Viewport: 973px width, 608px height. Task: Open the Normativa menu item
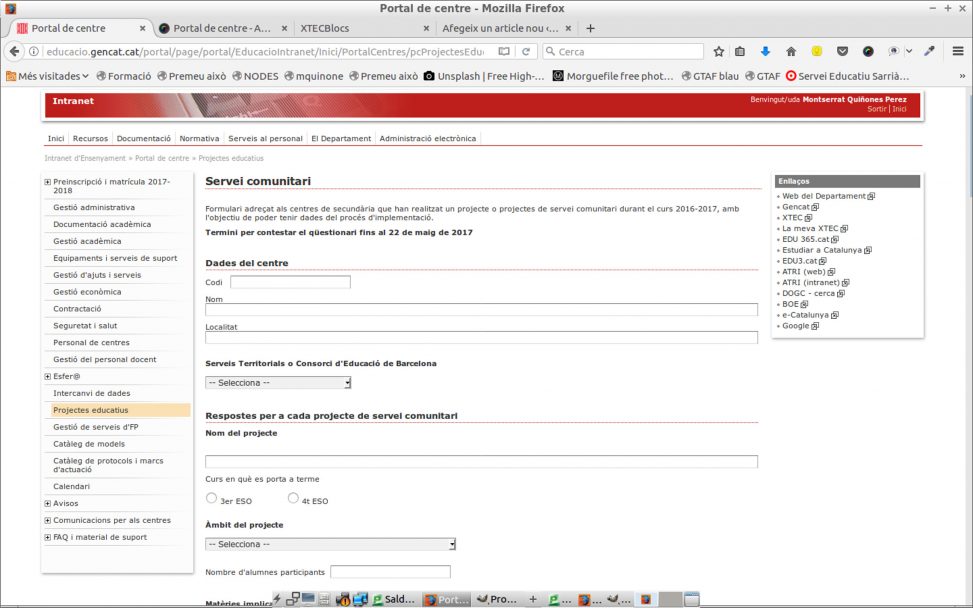click(199, 138)
